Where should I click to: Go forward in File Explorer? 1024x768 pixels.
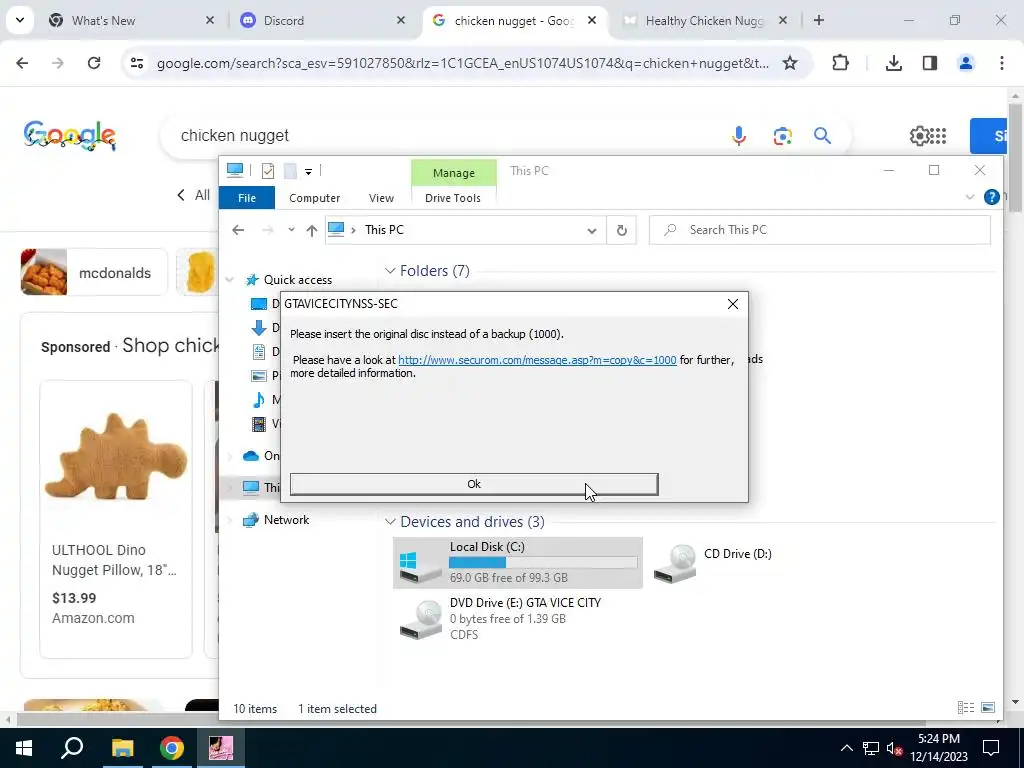click(x=267, y=230)
